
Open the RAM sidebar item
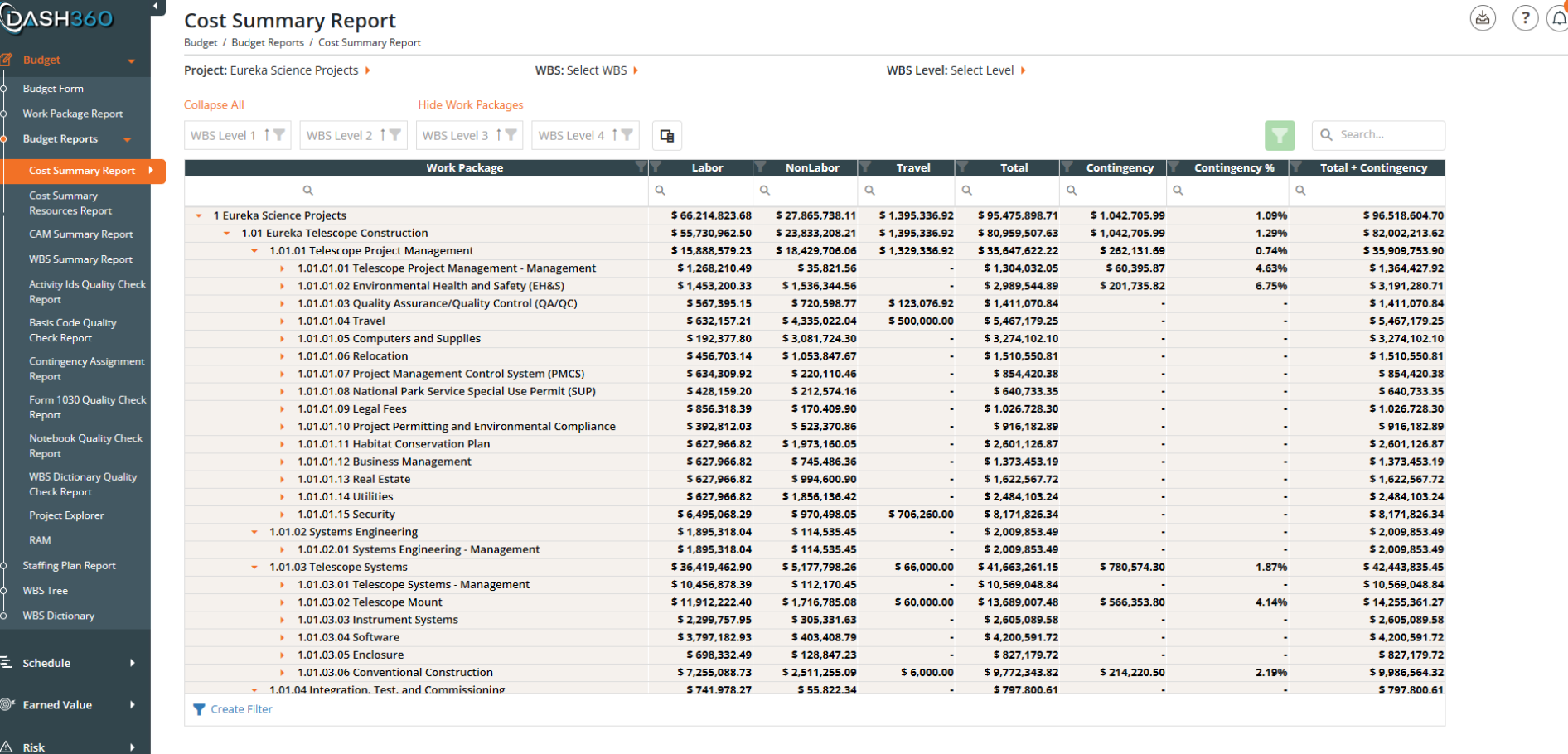pyautogui.click(x=40, y=540)
